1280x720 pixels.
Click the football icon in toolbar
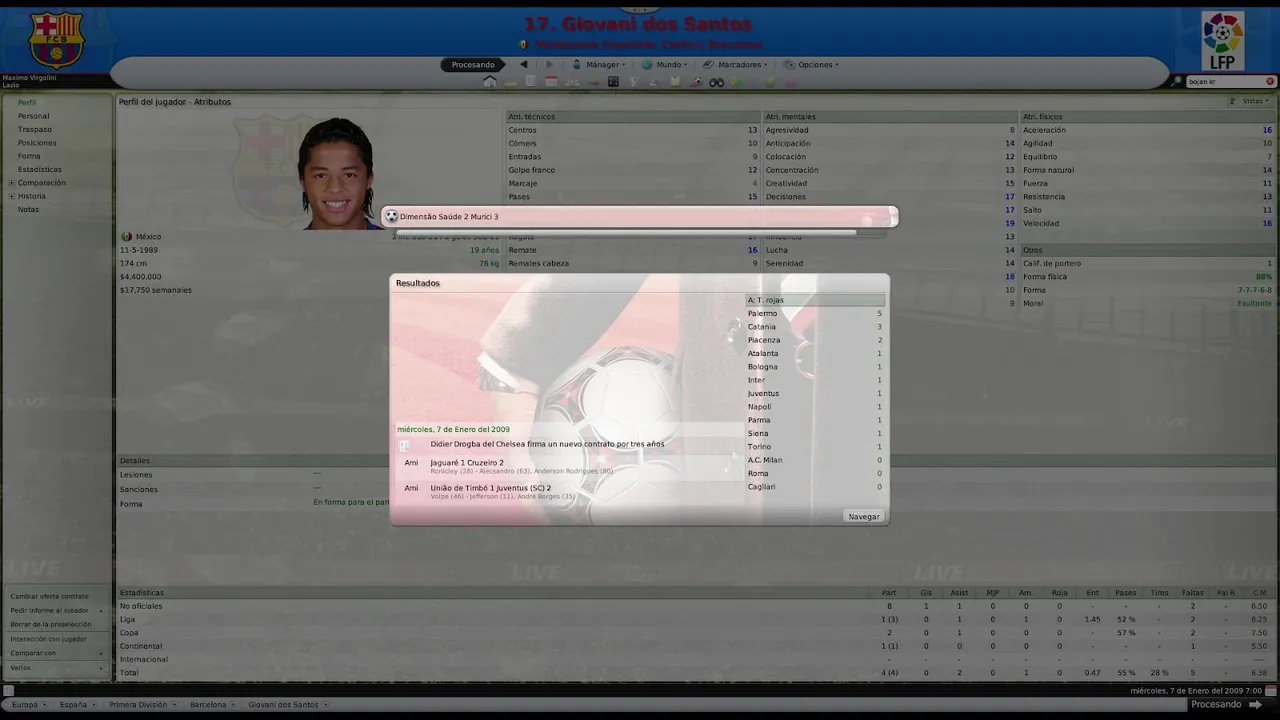(697, 82)
